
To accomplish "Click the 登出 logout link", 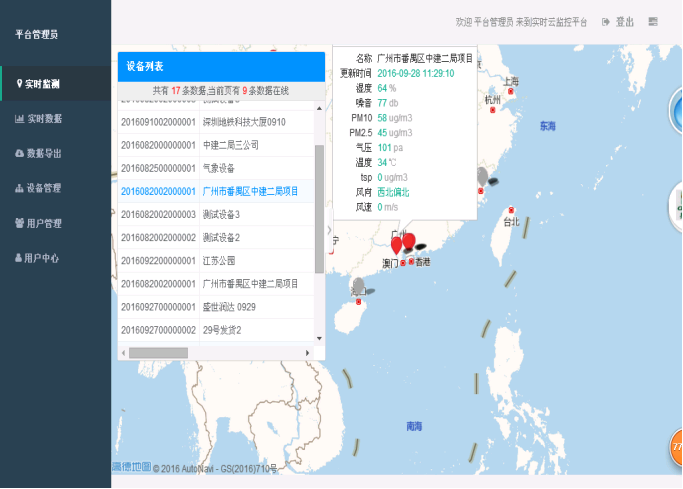I will 619,22.
